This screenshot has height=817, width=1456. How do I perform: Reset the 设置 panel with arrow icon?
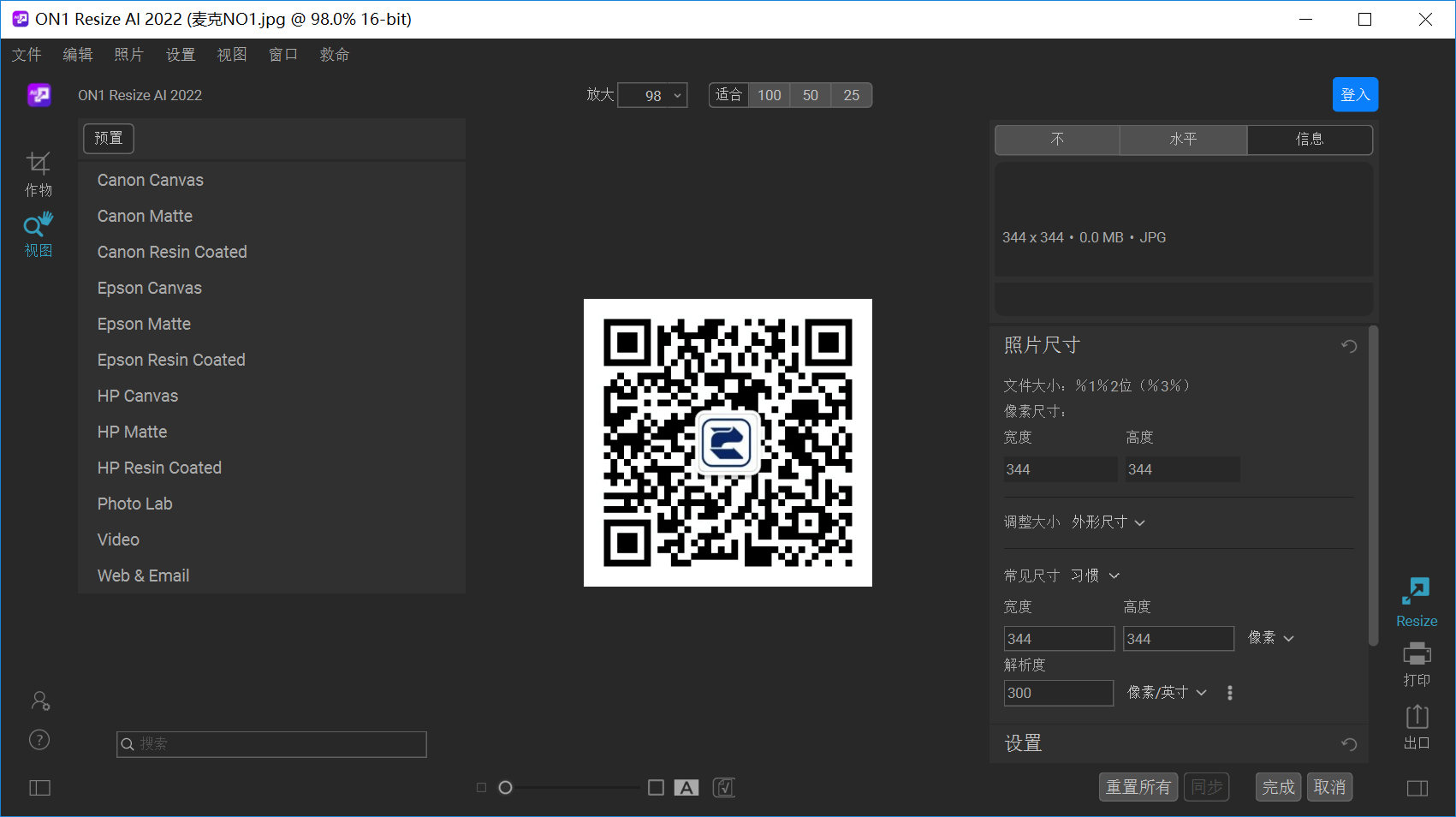[1349, 744]
